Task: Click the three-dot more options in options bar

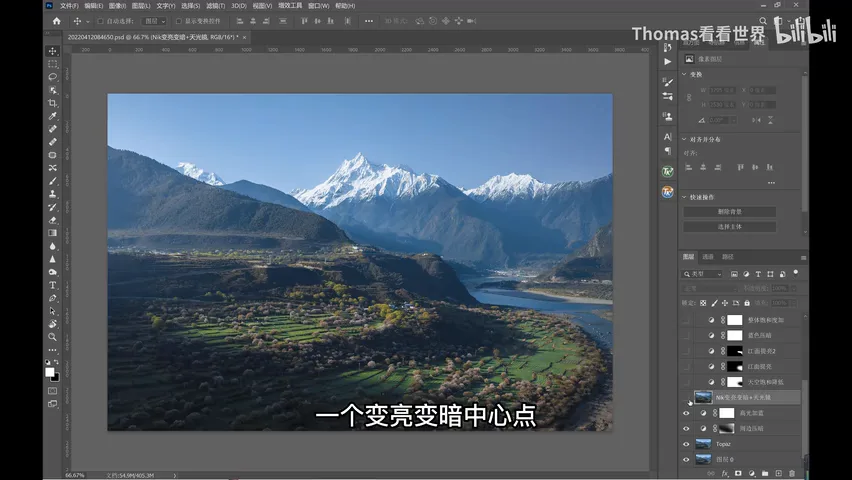Action: coord(369,21)
